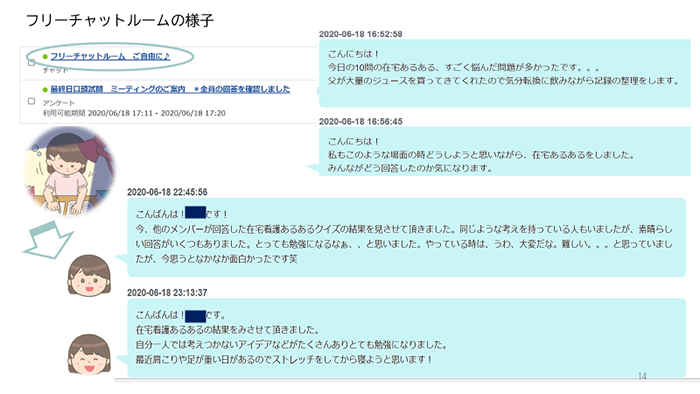The height and width of the screenshot is (394, 700).
Task: Click the teal outlined arrow graphic
Action: [48, 240]
